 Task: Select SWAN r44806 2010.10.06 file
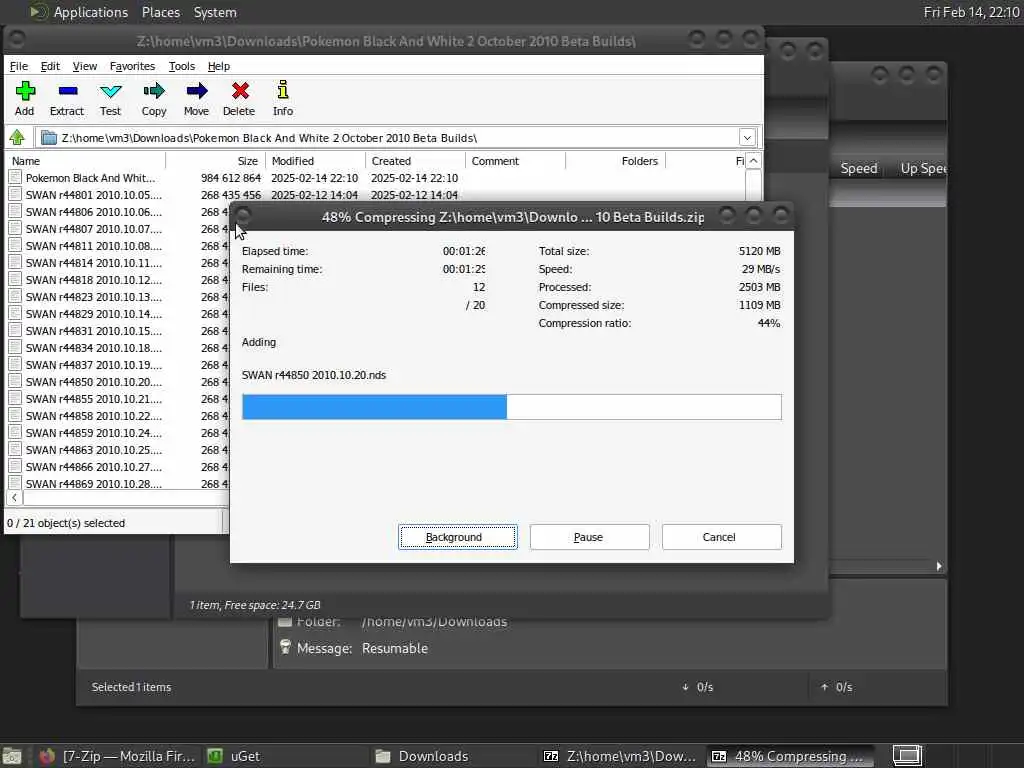click(93, 212)
